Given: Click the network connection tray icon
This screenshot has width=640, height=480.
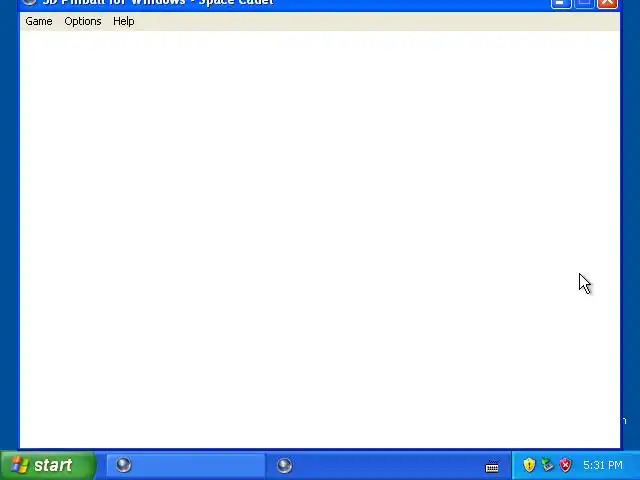Looking at the screenshot, I should 547,465.
